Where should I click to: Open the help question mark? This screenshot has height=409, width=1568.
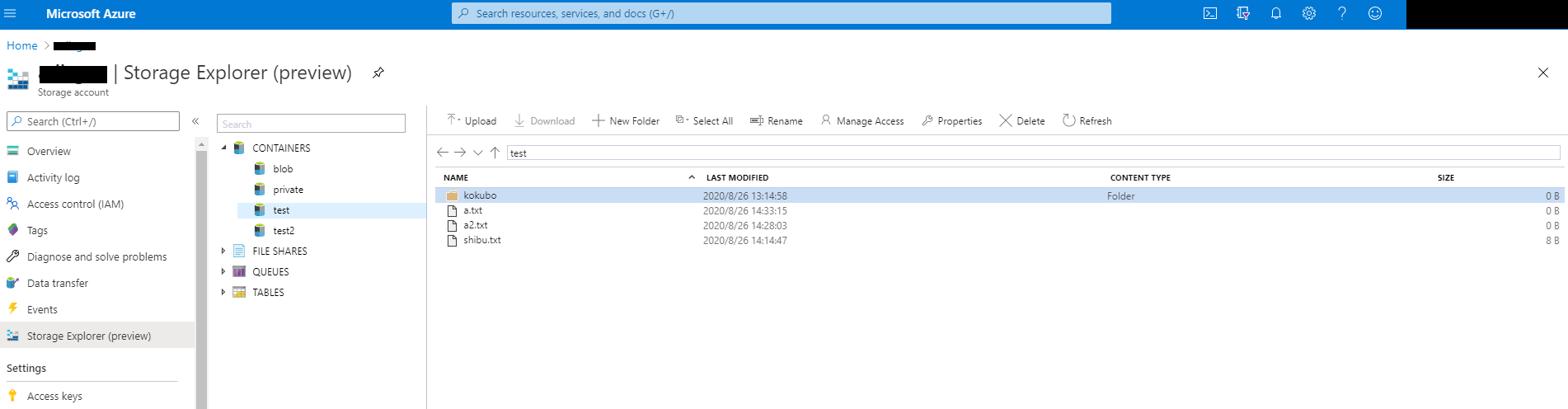tap(1342, 13)
